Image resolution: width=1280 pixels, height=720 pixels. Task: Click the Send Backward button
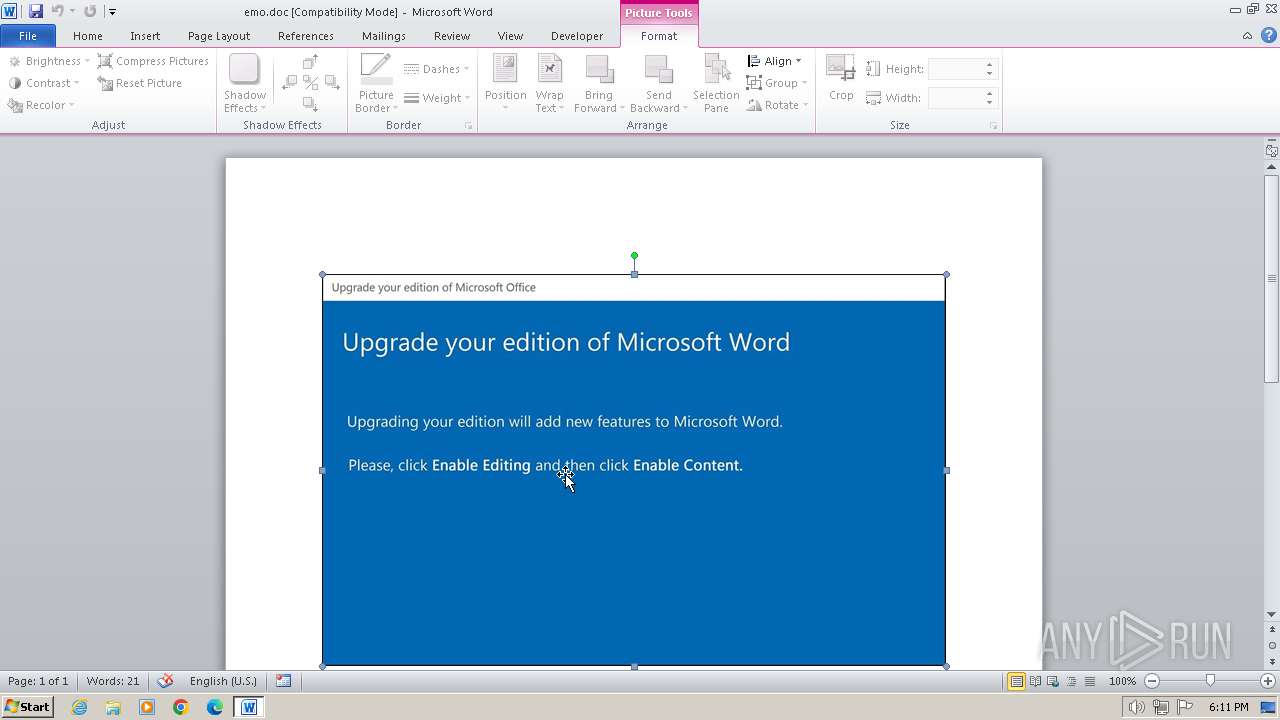coord(658,84)
